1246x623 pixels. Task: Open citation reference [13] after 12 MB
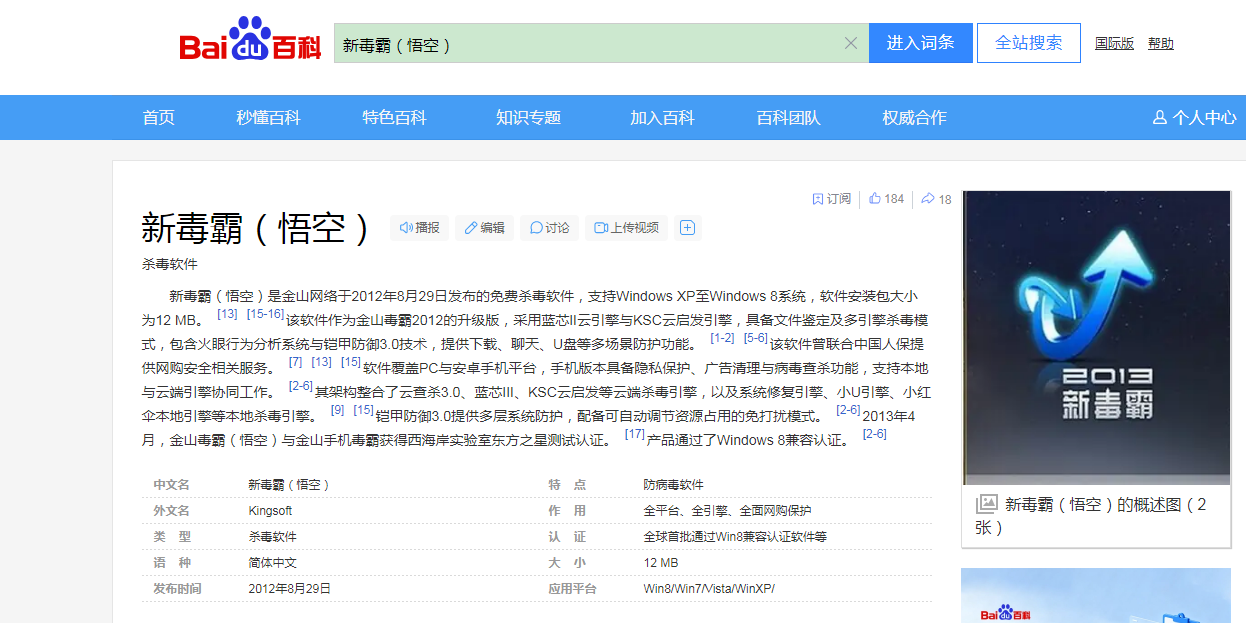point(227,314)
